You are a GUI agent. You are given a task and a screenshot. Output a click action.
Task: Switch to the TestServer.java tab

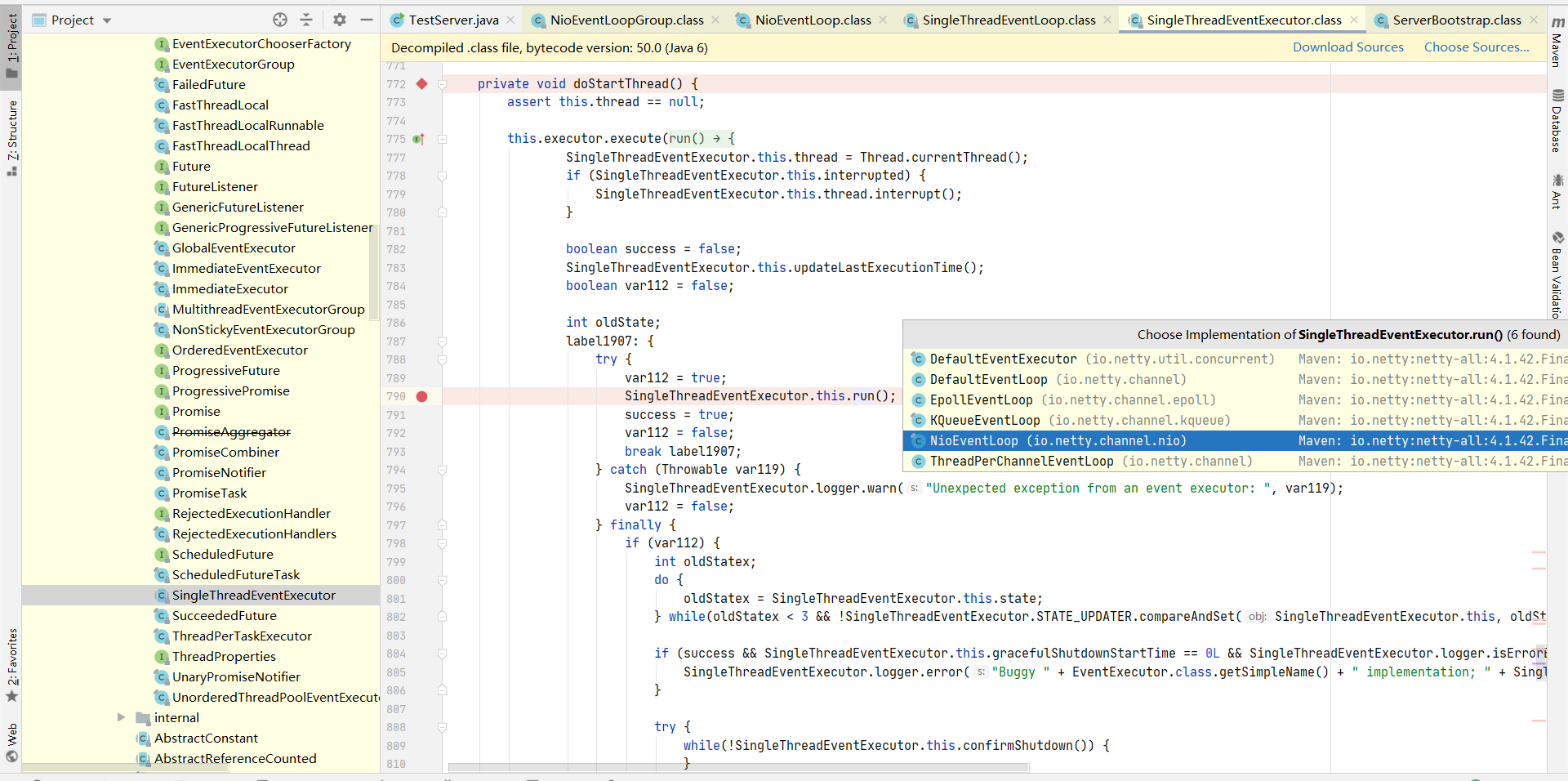point(452,20)
